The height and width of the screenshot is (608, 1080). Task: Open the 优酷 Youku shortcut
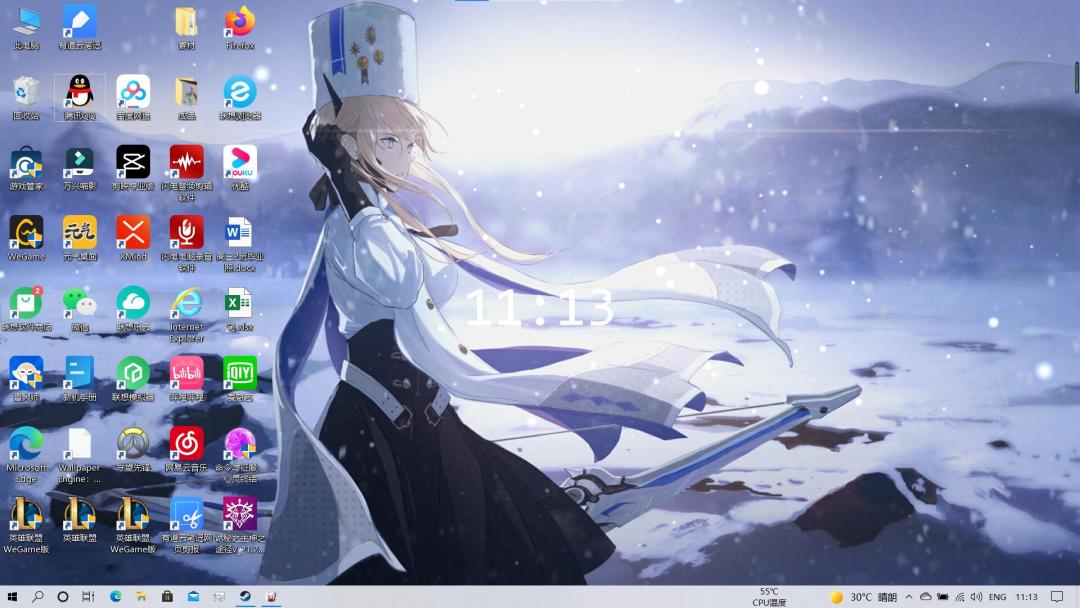(240, 168)
